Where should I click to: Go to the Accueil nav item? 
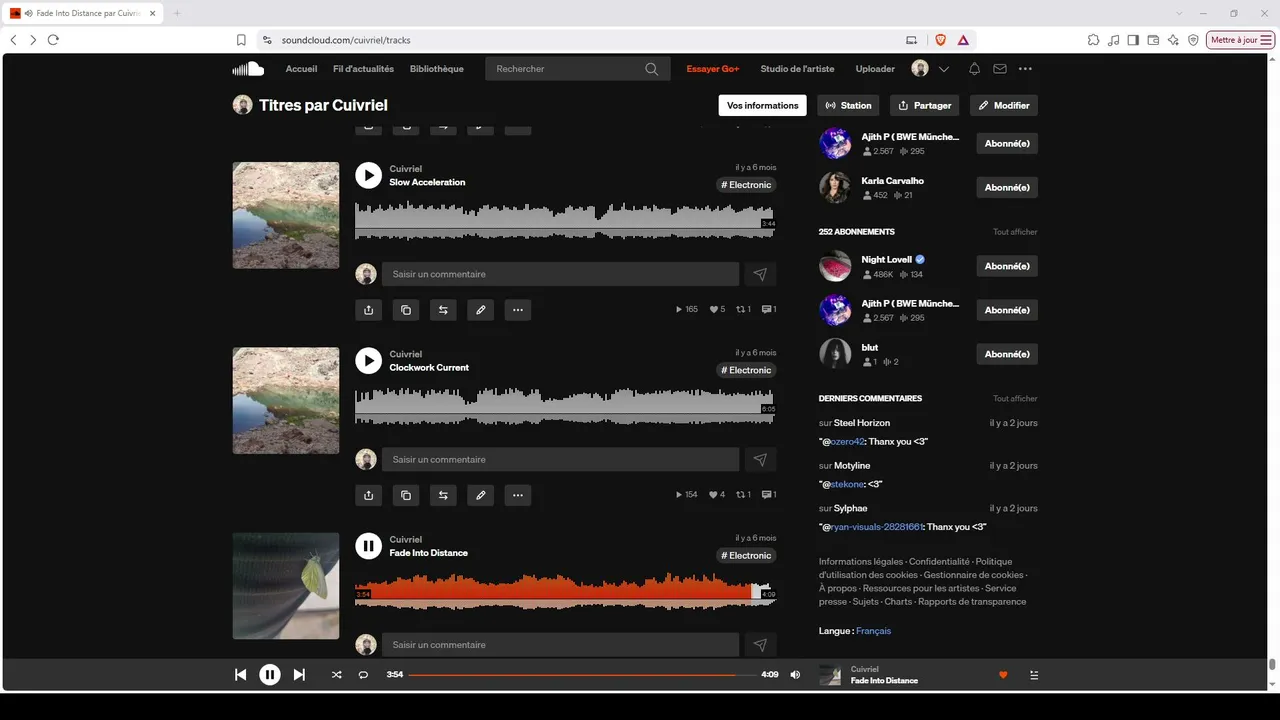click(301, 69)
